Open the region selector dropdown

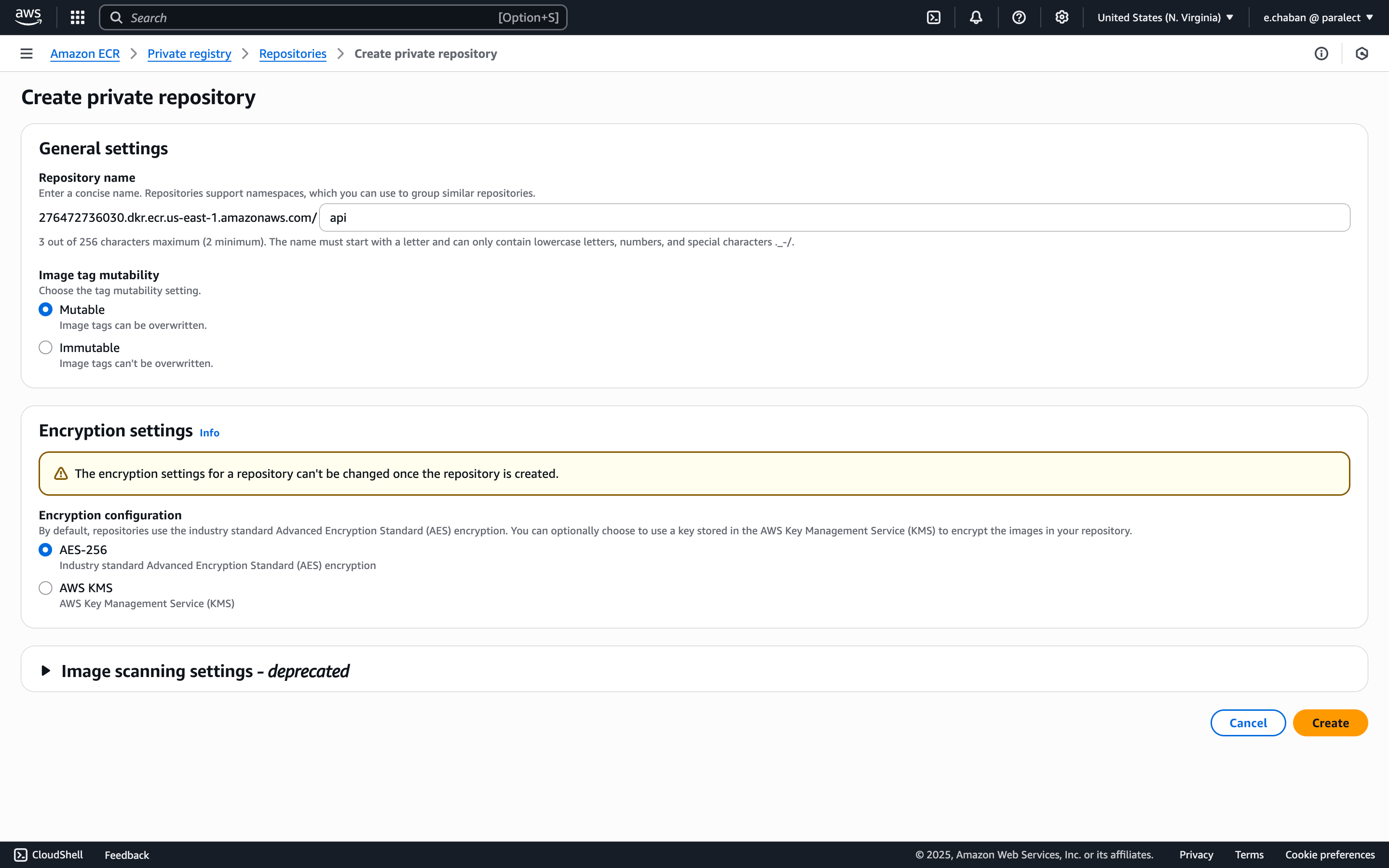coord(1165,17)
